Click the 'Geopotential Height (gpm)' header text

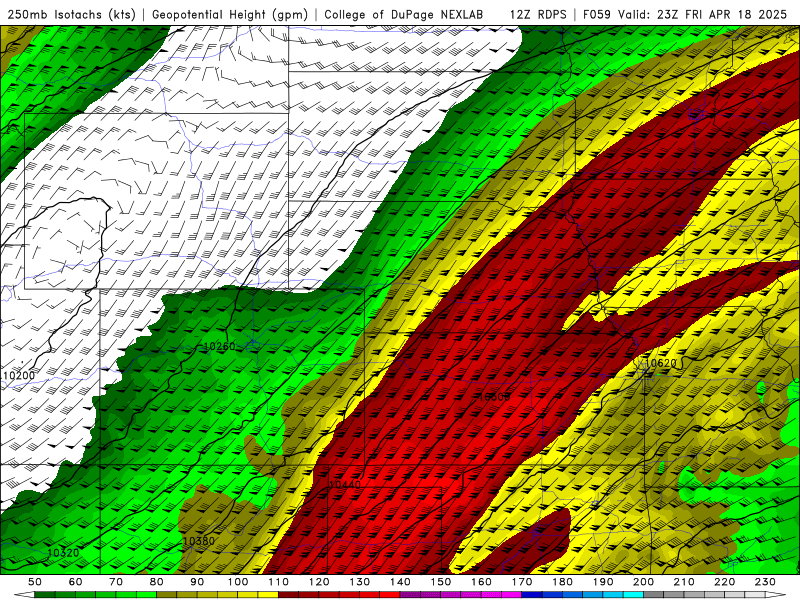(230, 14)
